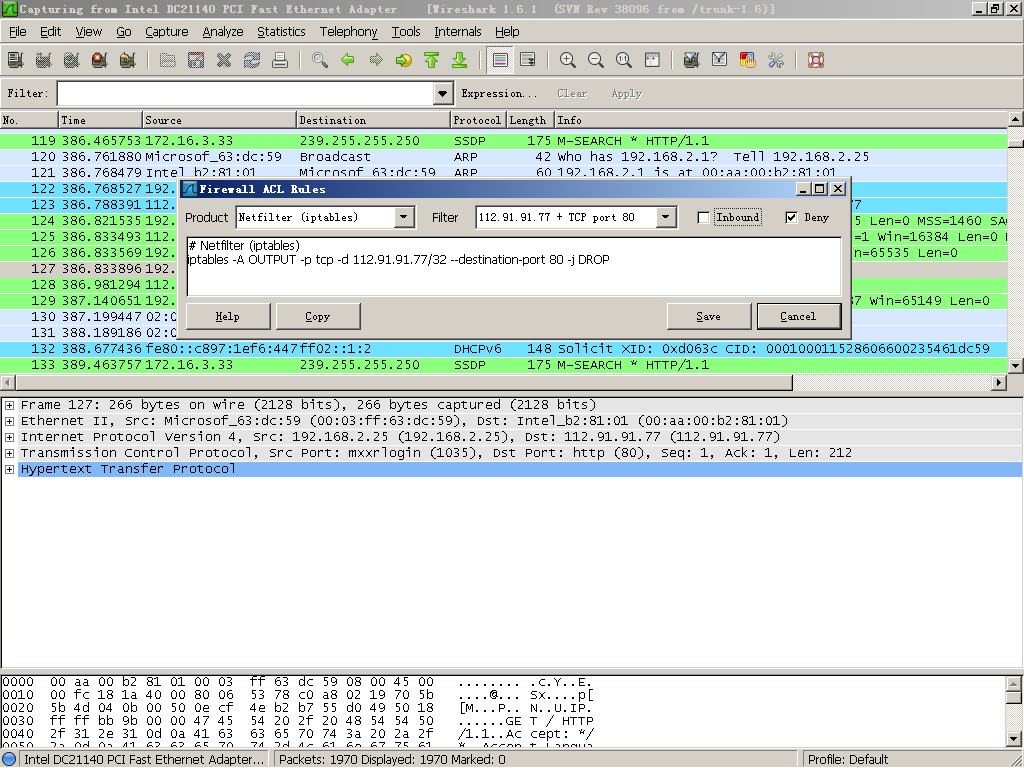
Task: Cancel the Firewall ACL Rules dialog
Action: 799,316
